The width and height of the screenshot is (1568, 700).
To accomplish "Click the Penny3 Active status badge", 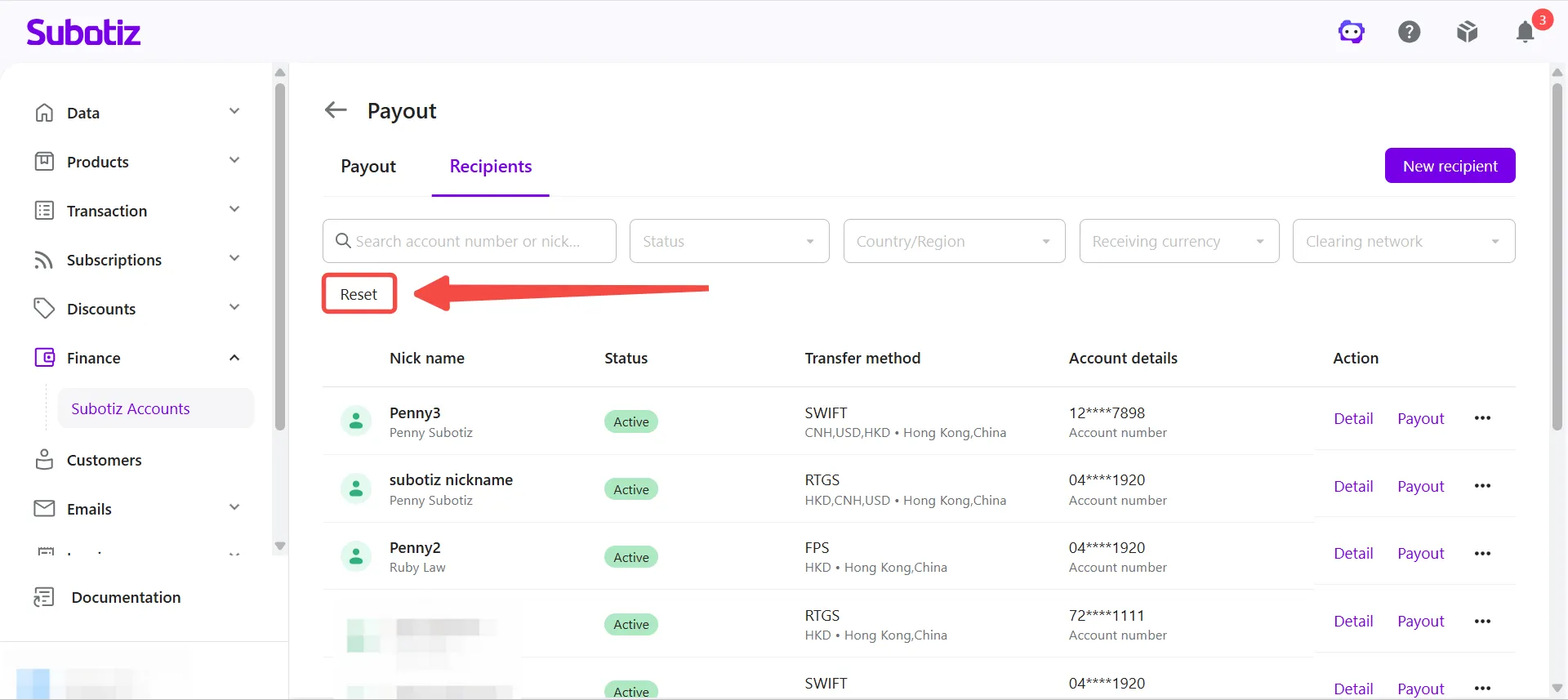I will pos(631,422).
